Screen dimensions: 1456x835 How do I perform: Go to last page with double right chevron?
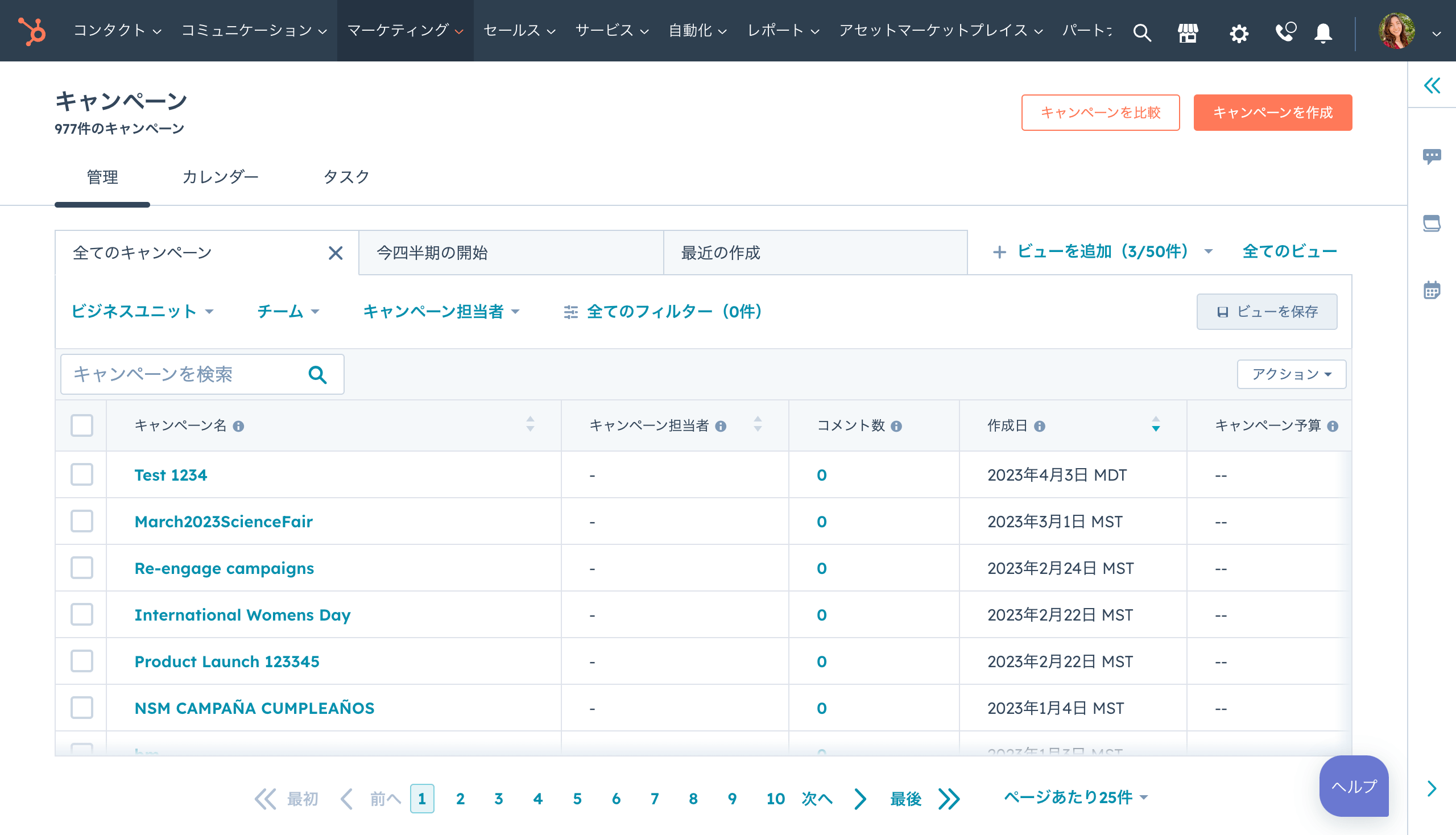click(x=949, y=799)
